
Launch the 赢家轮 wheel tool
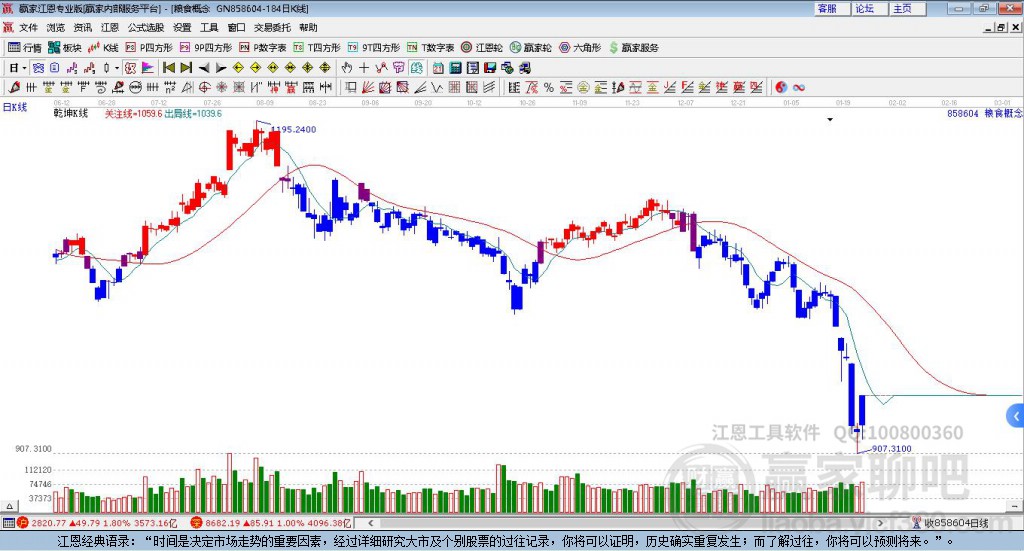point(531,48)
